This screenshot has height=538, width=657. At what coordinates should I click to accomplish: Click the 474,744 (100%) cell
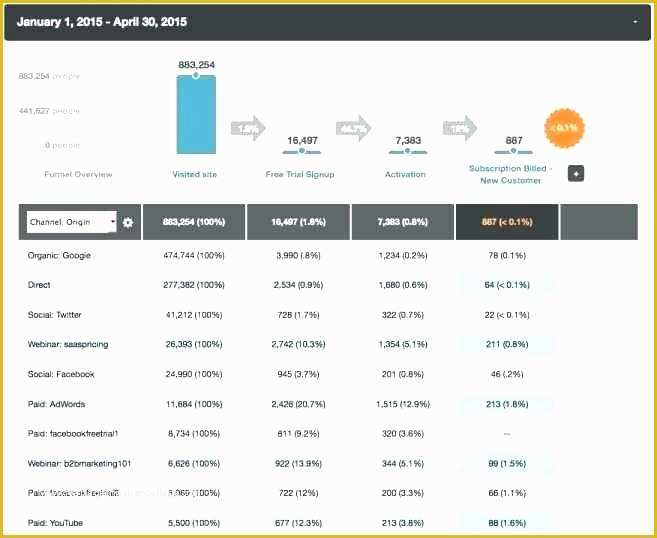click(194, 256)
